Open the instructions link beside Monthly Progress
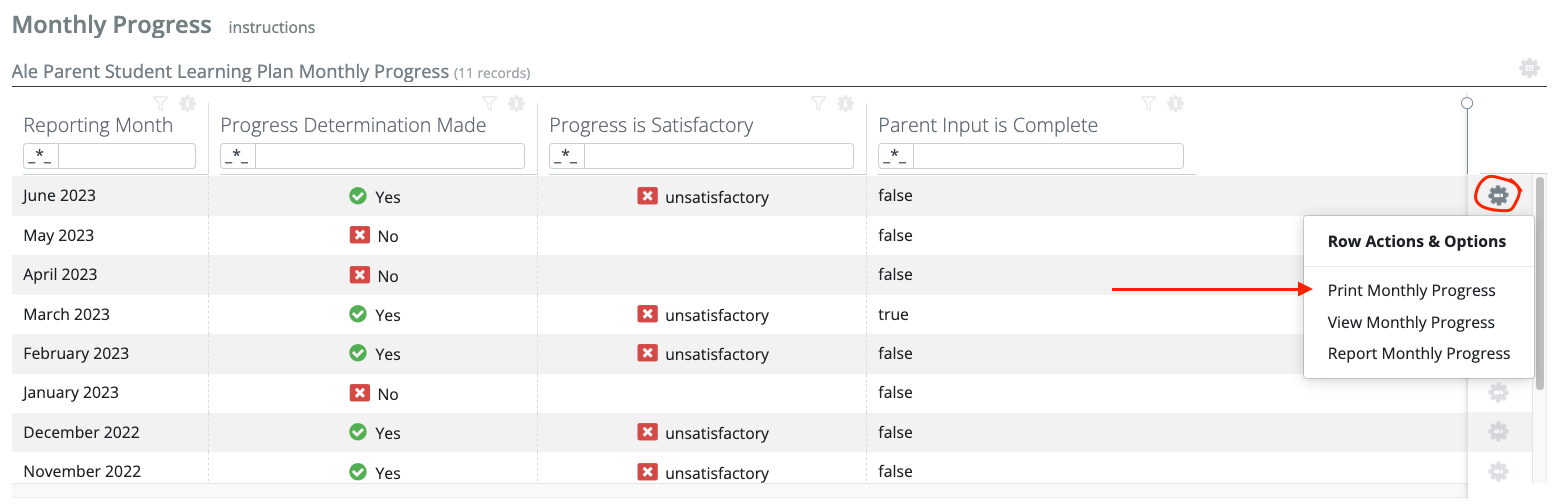This screenshot has height=504, width=1554. point(271,28)
